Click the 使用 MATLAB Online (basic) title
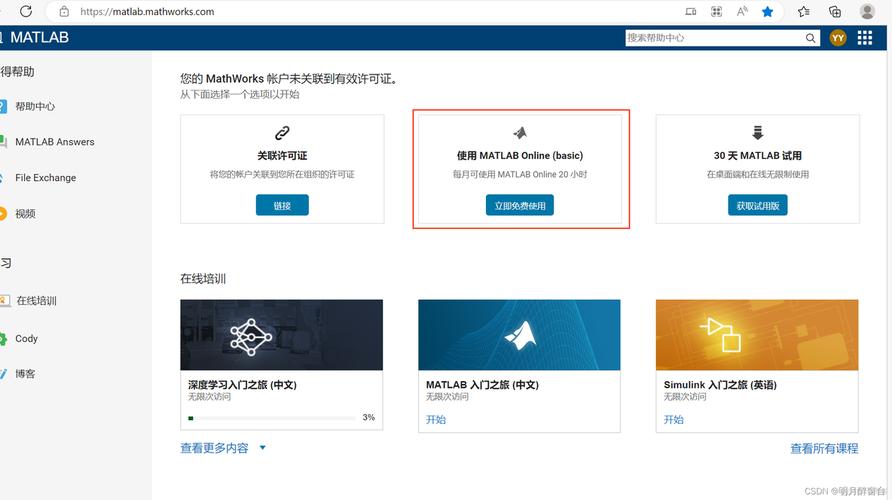Screen dimensions: 892x500 pyautogui.click(x=520, y=155)
